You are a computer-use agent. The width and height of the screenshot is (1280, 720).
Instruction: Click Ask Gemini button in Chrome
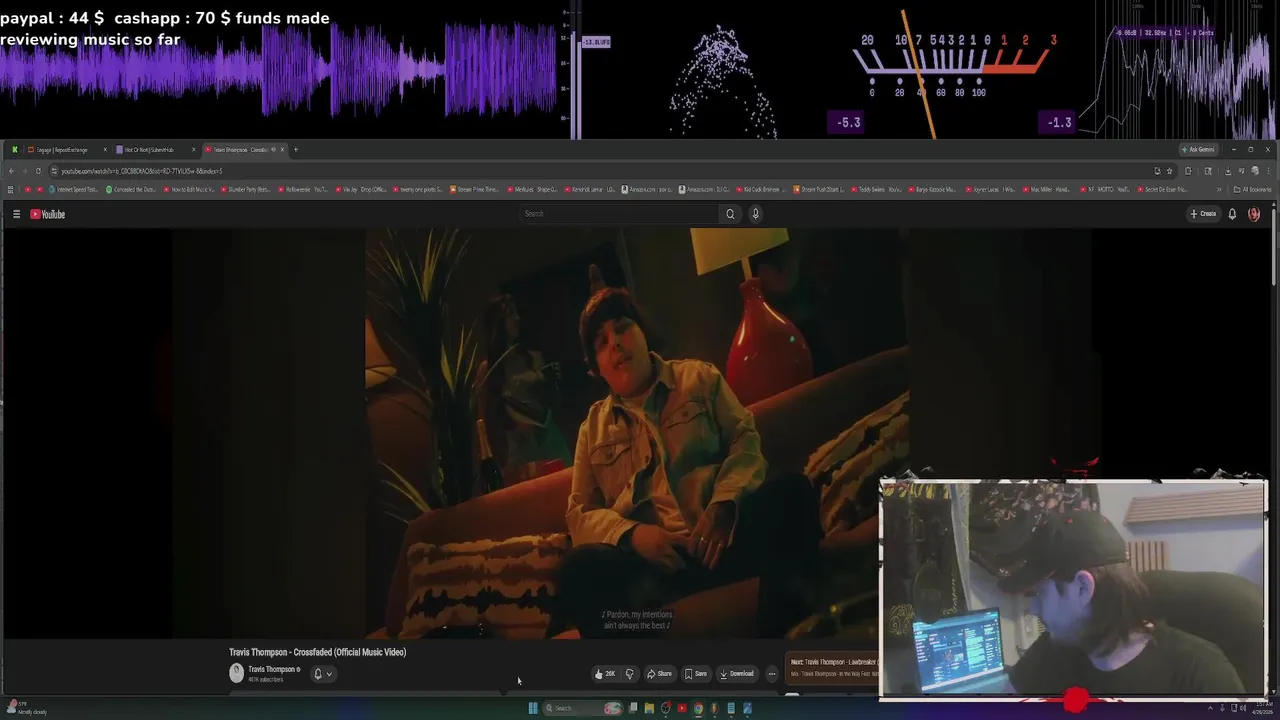pos(1198,150)
